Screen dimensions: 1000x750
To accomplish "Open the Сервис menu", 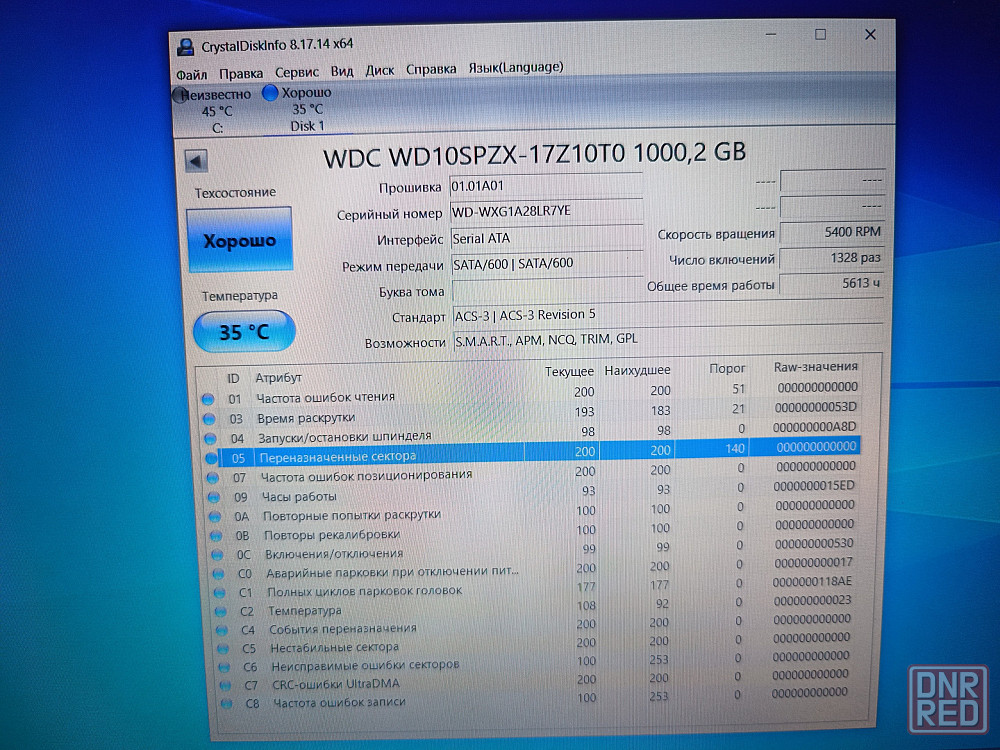I will click(x=297, y=72).
